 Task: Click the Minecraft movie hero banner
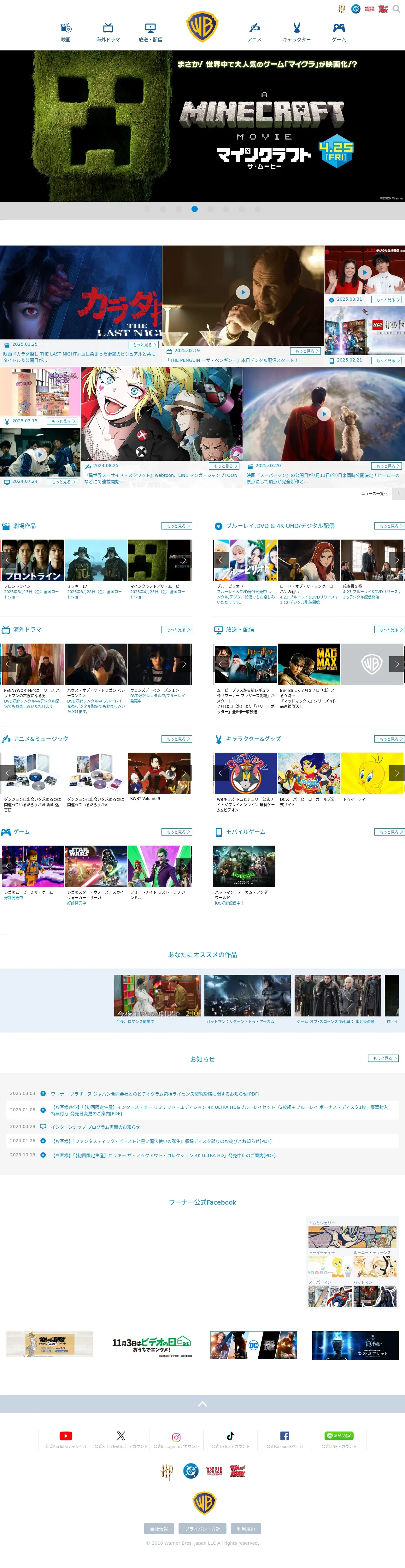(202, 126)
